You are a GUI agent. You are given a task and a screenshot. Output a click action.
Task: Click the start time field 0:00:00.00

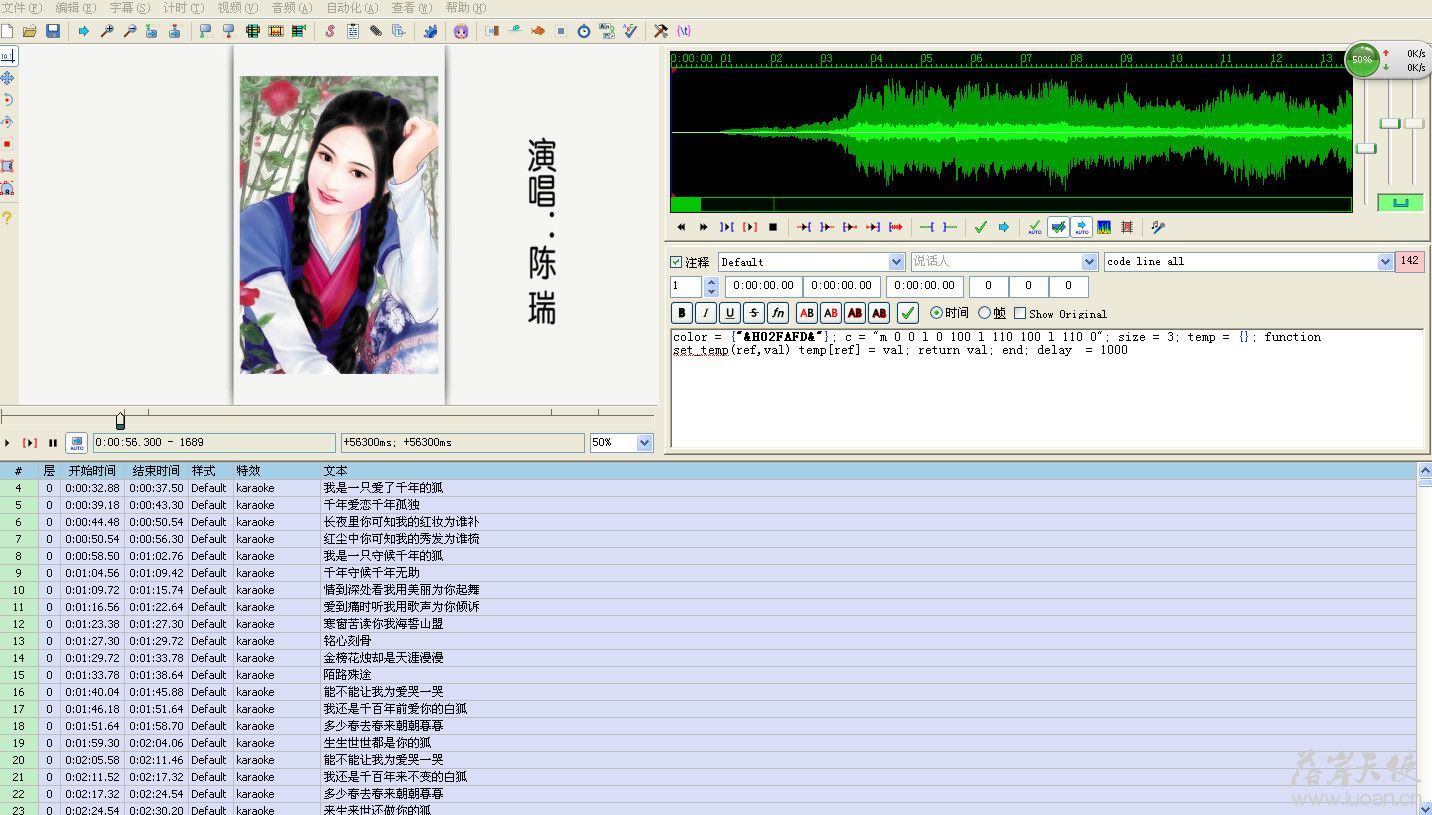click(764, 287)
